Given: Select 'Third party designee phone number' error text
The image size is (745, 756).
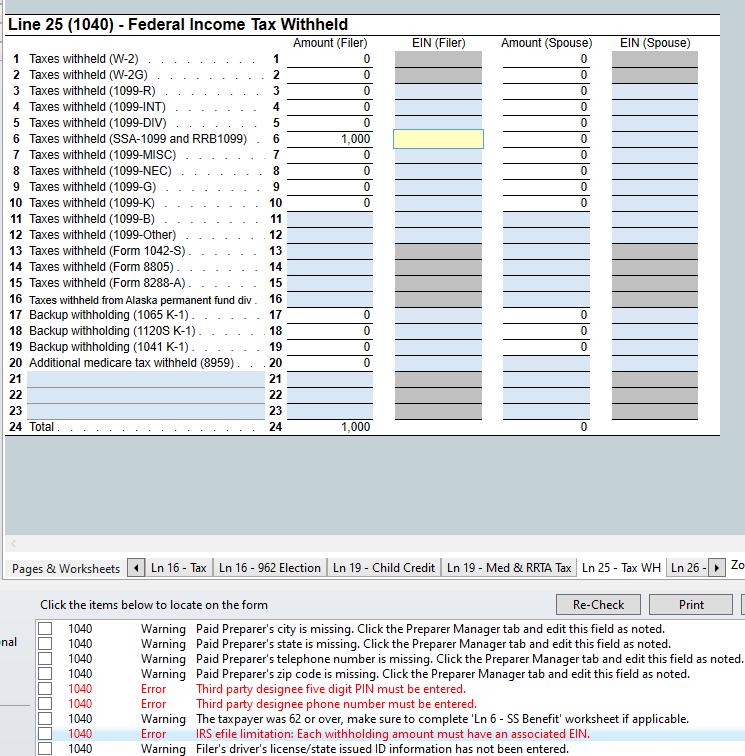Looking at the screenshot, I should [336, 704].
